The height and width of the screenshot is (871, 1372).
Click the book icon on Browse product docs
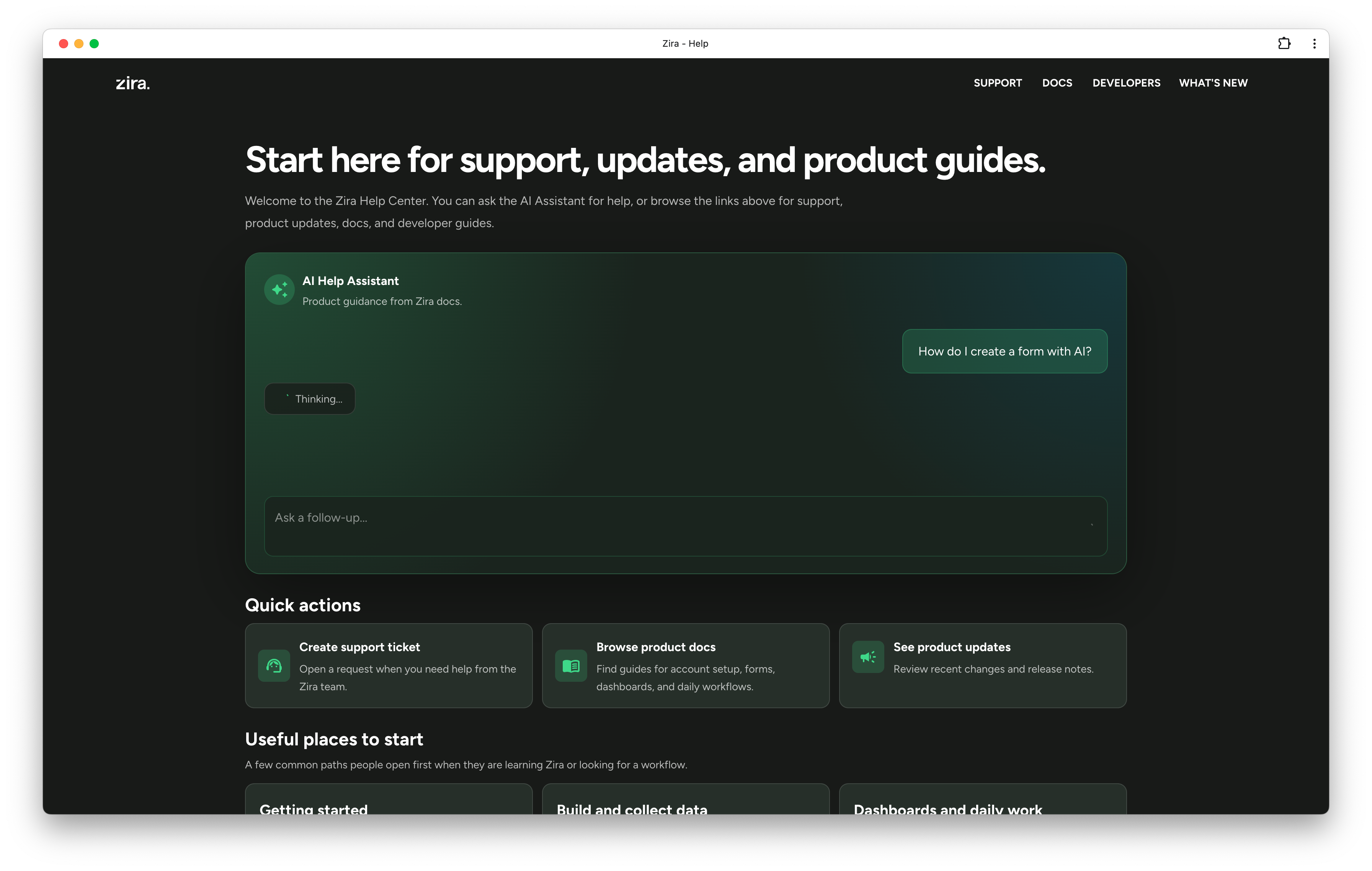[x=571, y=665]
